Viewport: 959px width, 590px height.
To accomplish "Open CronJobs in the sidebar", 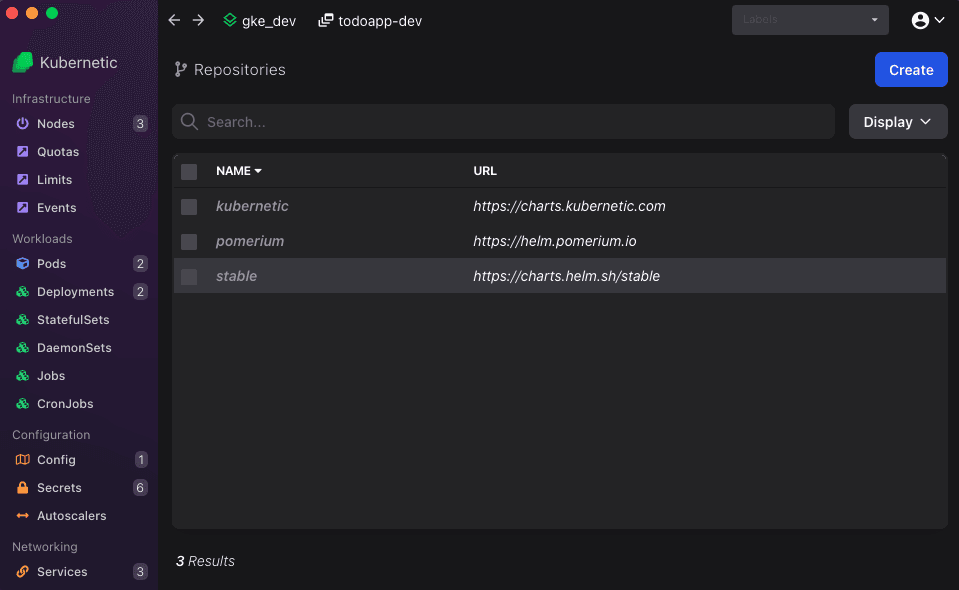I will [65, 404].
